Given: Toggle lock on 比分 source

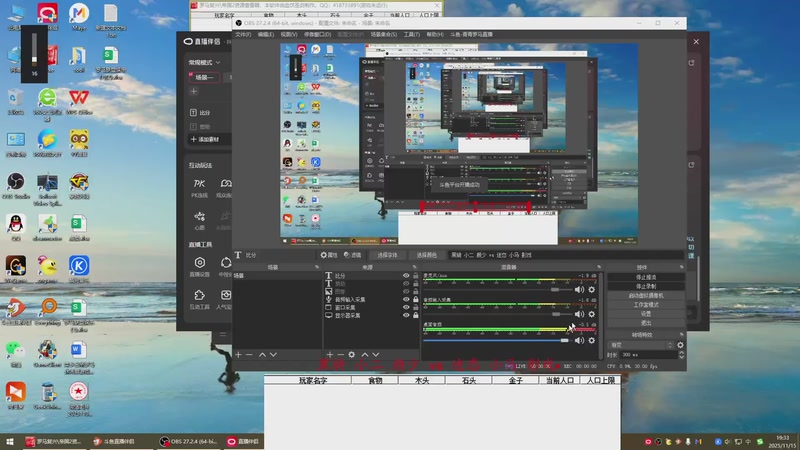Looking at the screenshot, I should coord(416,276).
